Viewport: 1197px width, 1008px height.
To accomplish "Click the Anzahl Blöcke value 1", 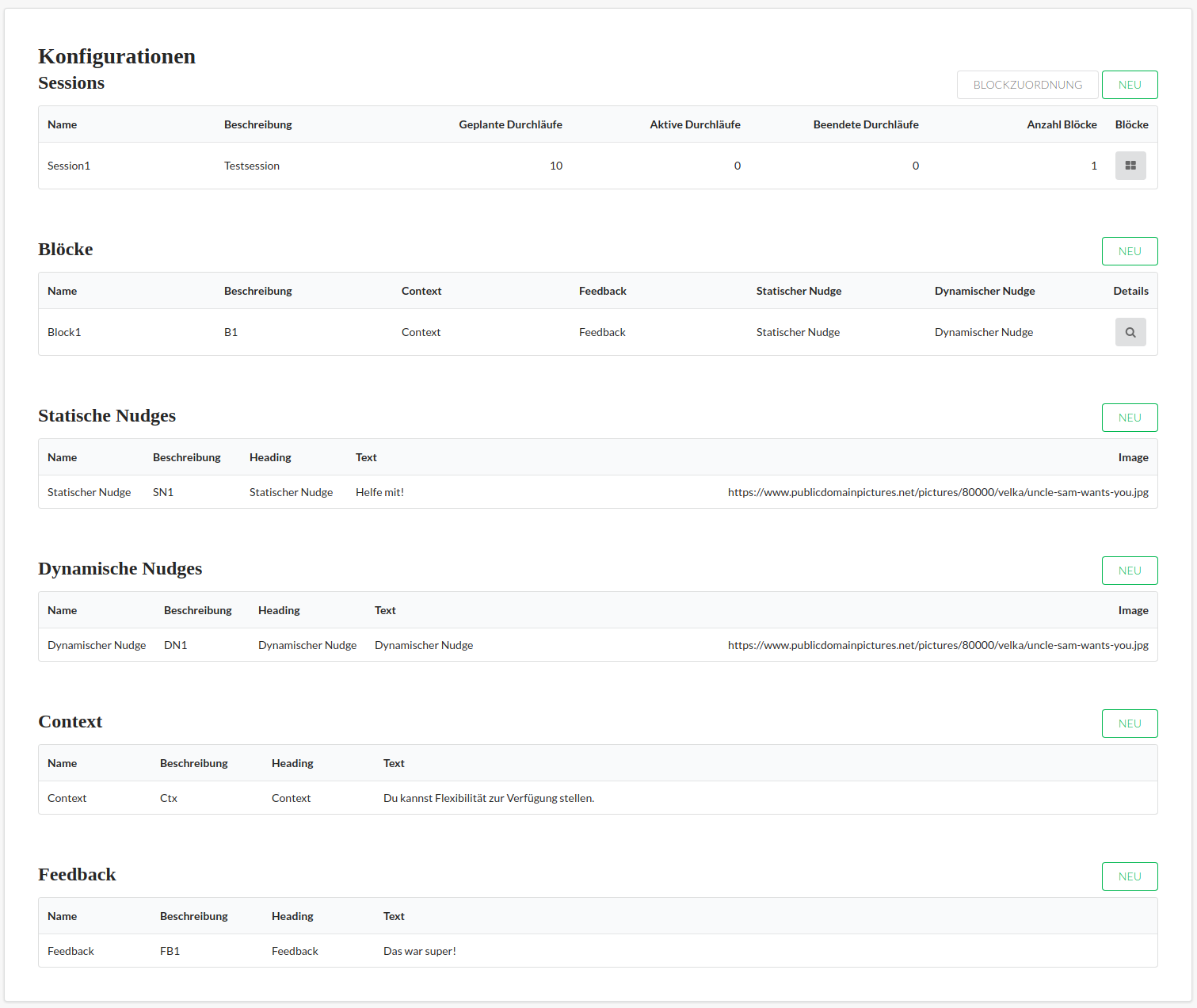I will pos(1094,166).
